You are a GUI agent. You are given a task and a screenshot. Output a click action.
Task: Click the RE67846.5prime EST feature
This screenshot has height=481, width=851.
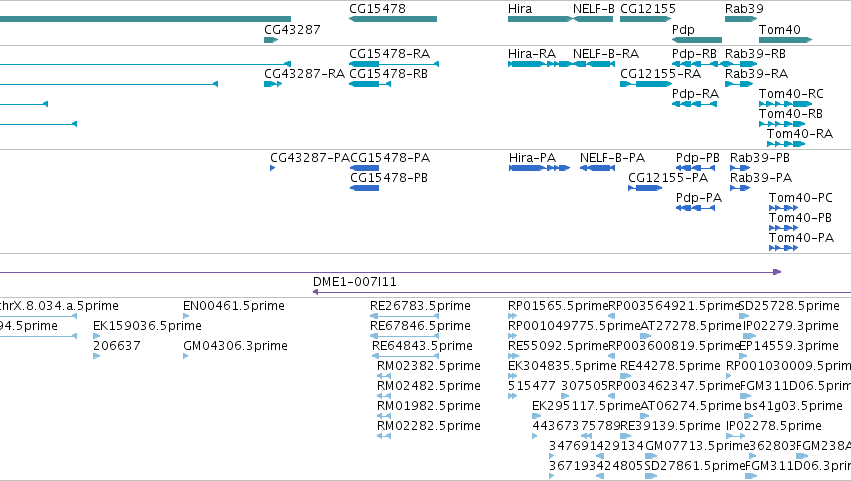coord(404,336)
